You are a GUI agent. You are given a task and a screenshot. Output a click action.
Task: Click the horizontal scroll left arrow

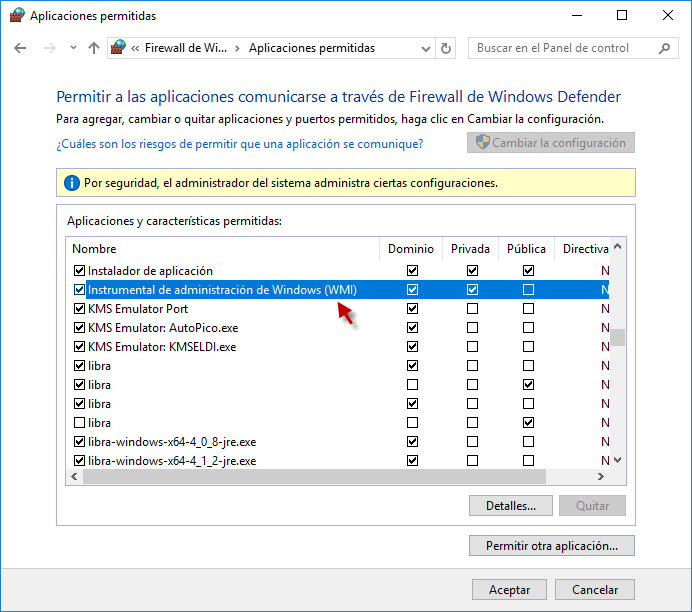[74, 477]
